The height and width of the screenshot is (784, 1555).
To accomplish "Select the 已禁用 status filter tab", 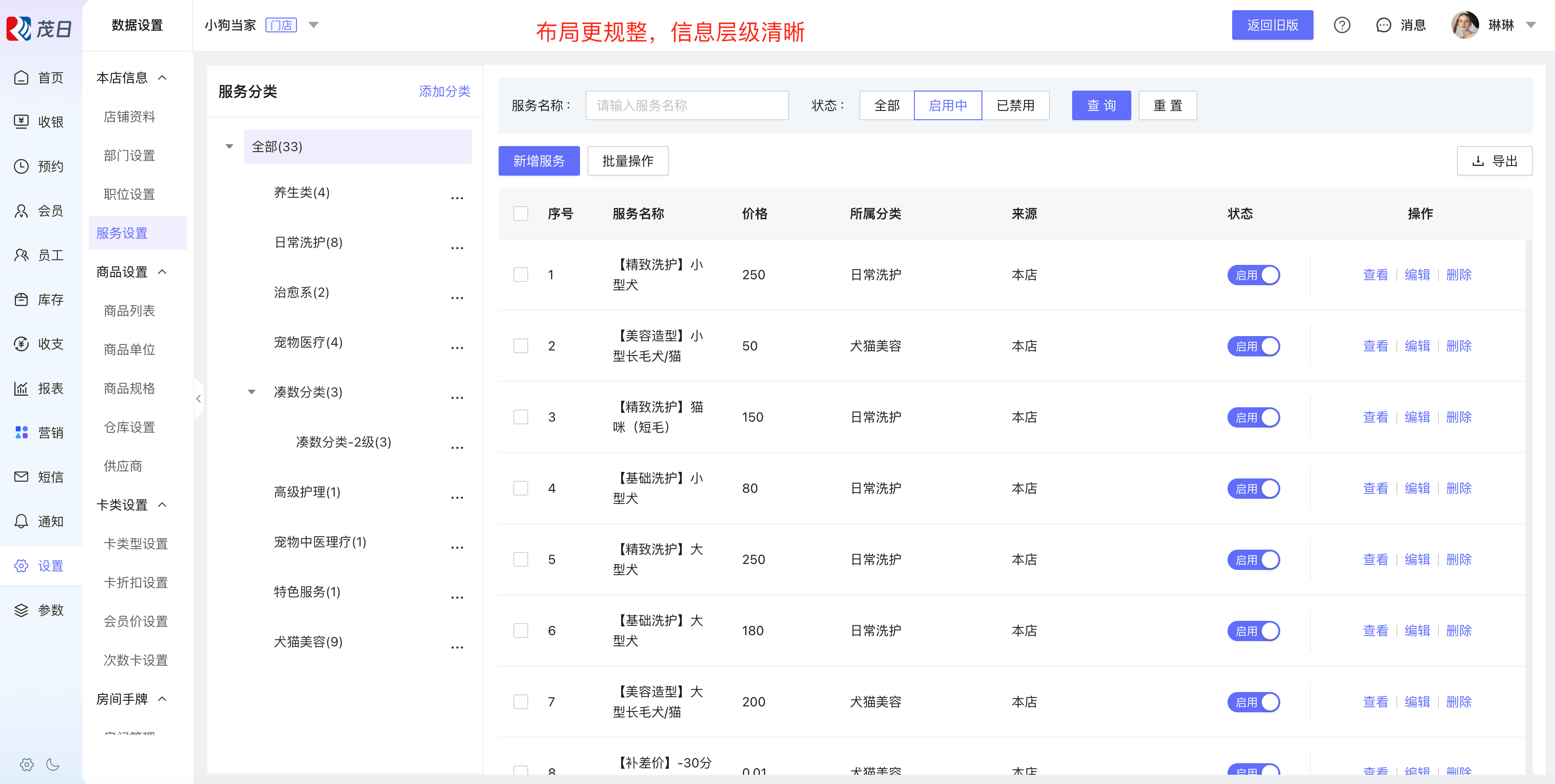I will [1015, 105].
